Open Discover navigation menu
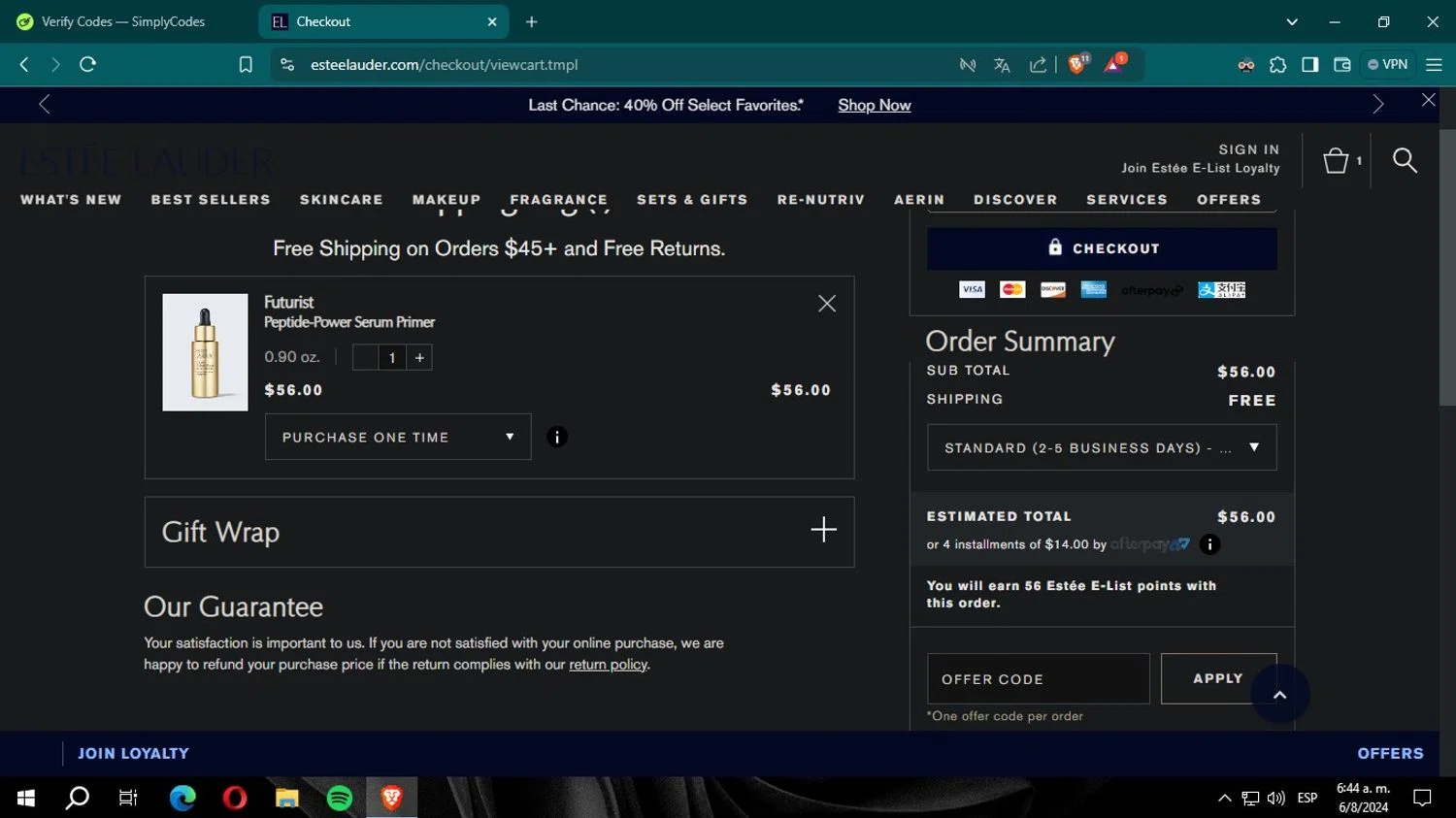 click(x=1015, y=199)
